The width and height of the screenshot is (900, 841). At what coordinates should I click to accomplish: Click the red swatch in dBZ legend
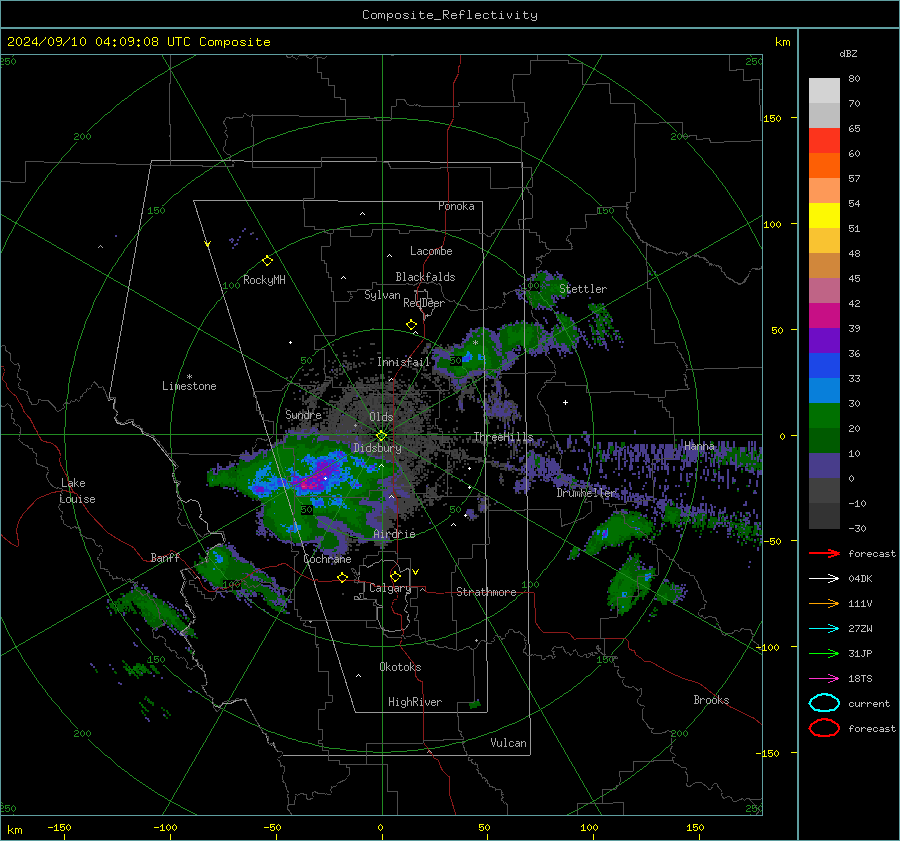pos(824,141)
